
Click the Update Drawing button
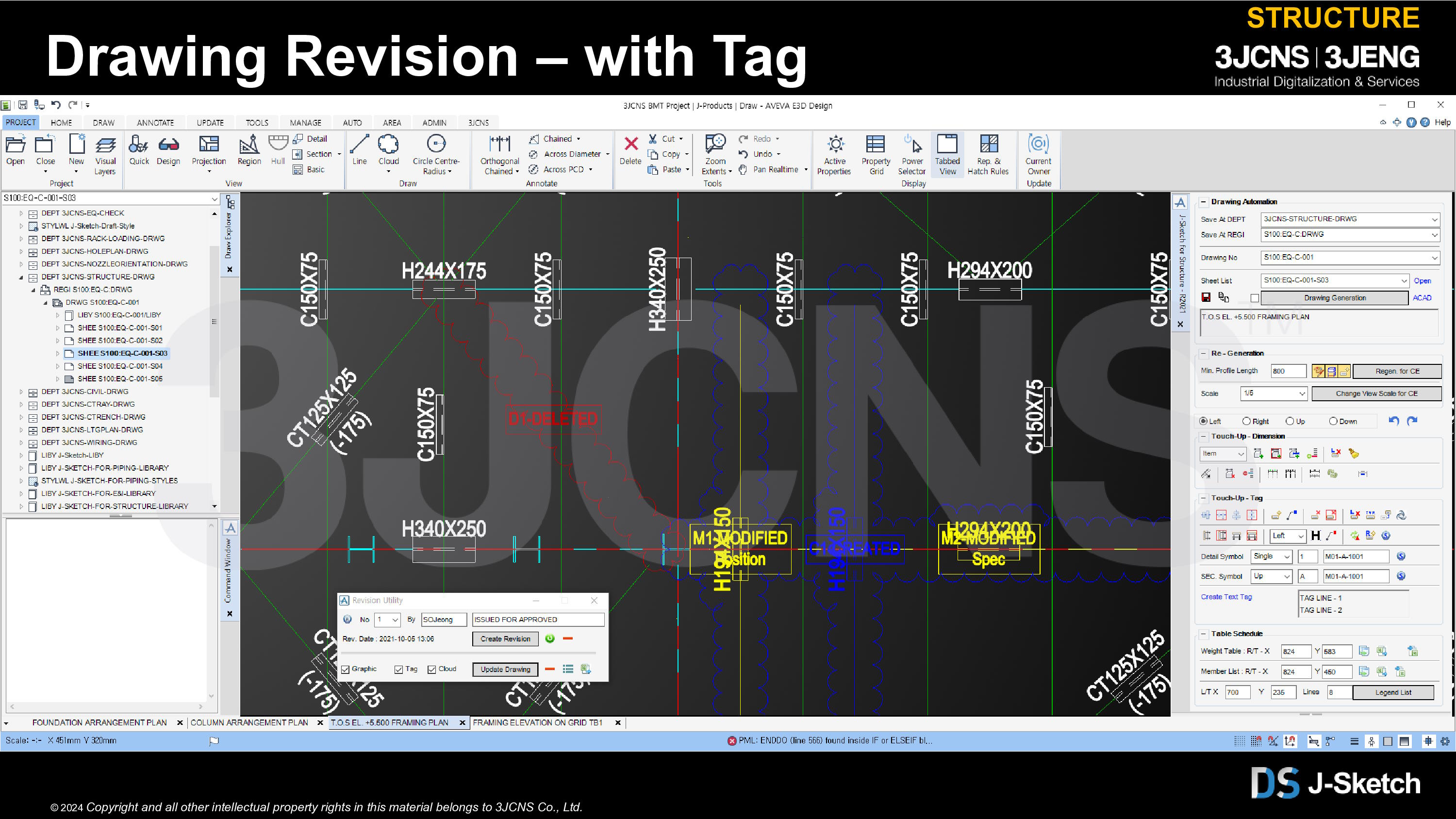click(x=505, y=669)
